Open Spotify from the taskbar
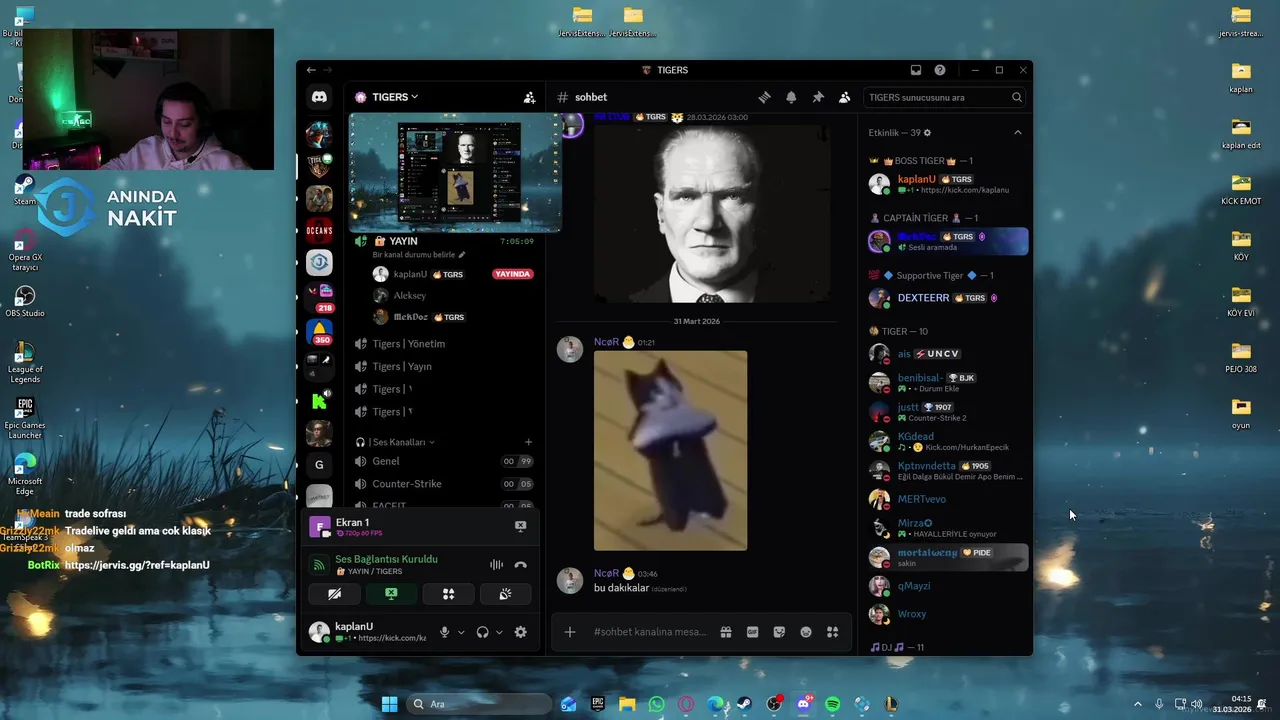Image resolution: width=1280 pixels, height=720 pixels. click(832, 704)
